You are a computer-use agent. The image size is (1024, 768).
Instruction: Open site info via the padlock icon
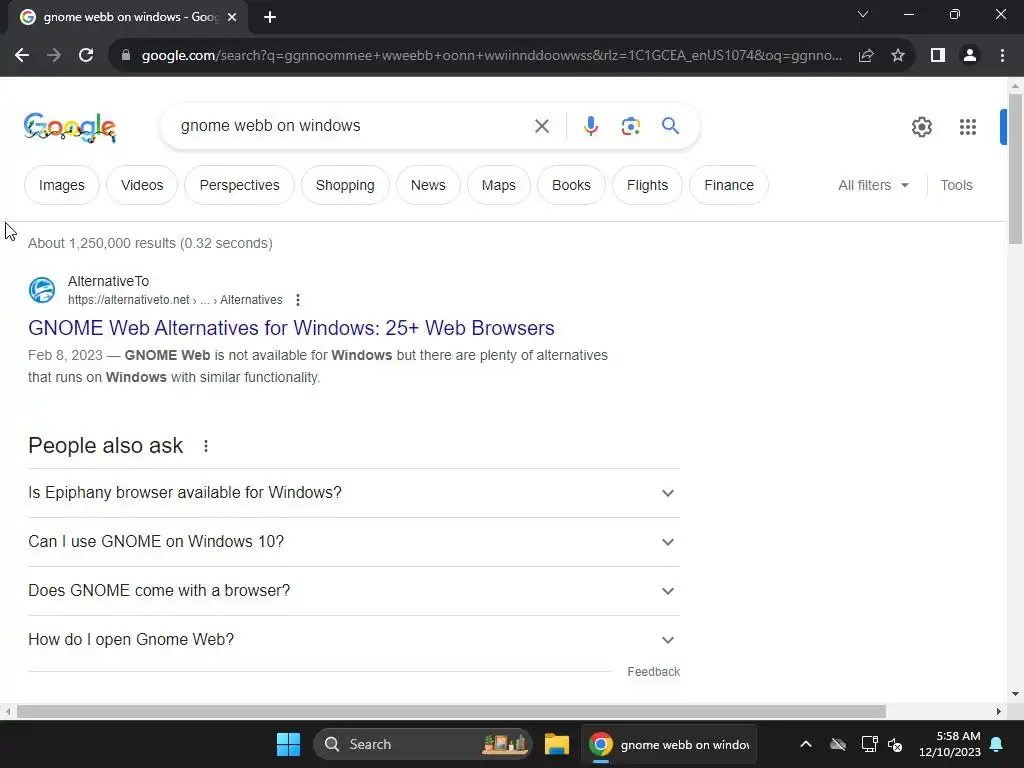point(126,56)
